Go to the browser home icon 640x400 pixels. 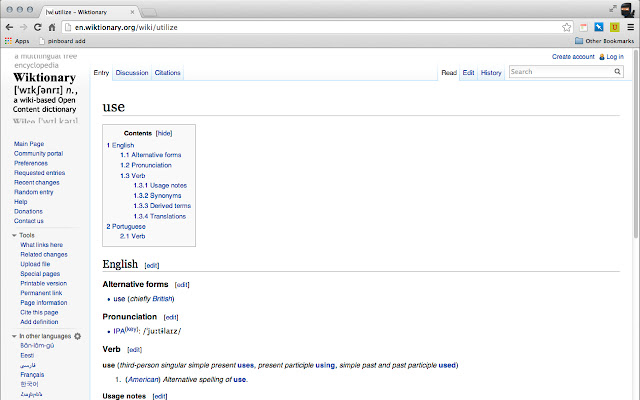click(x=52, y=27)
